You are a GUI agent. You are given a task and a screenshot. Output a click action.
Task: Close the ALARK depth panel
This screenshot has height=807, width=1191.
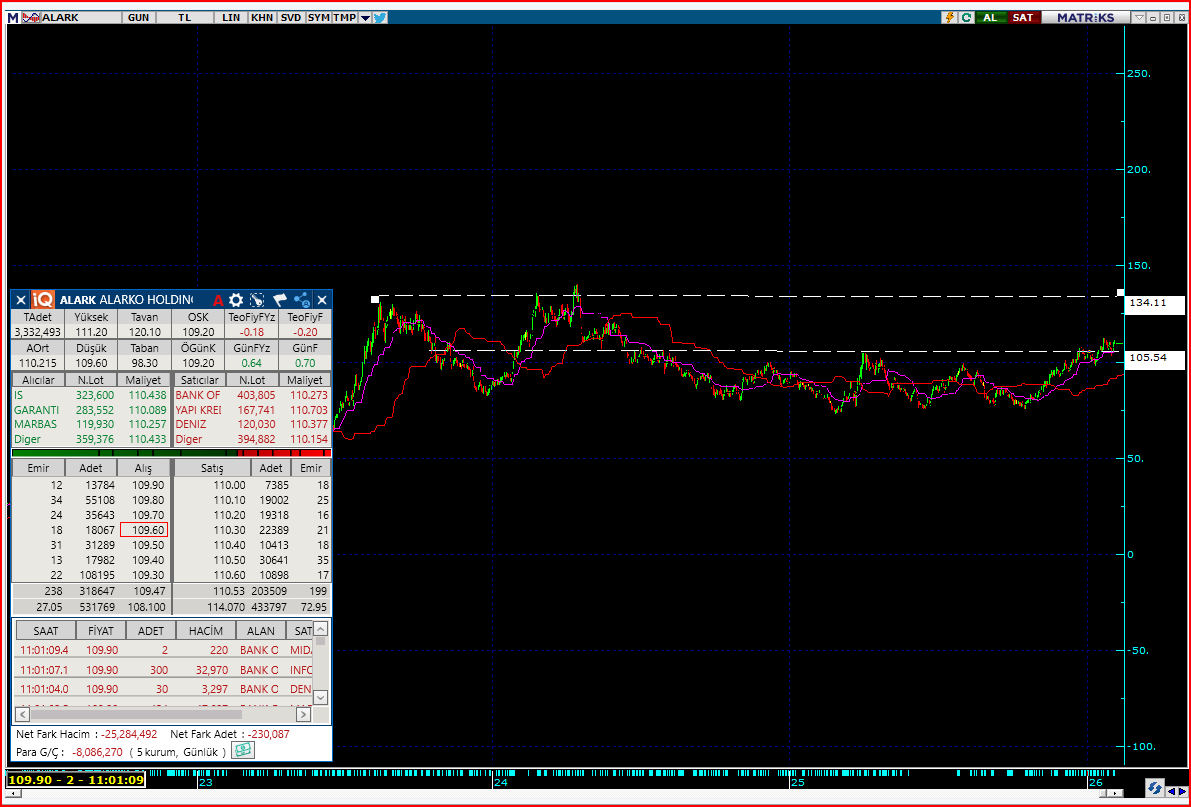pos(322,300)
